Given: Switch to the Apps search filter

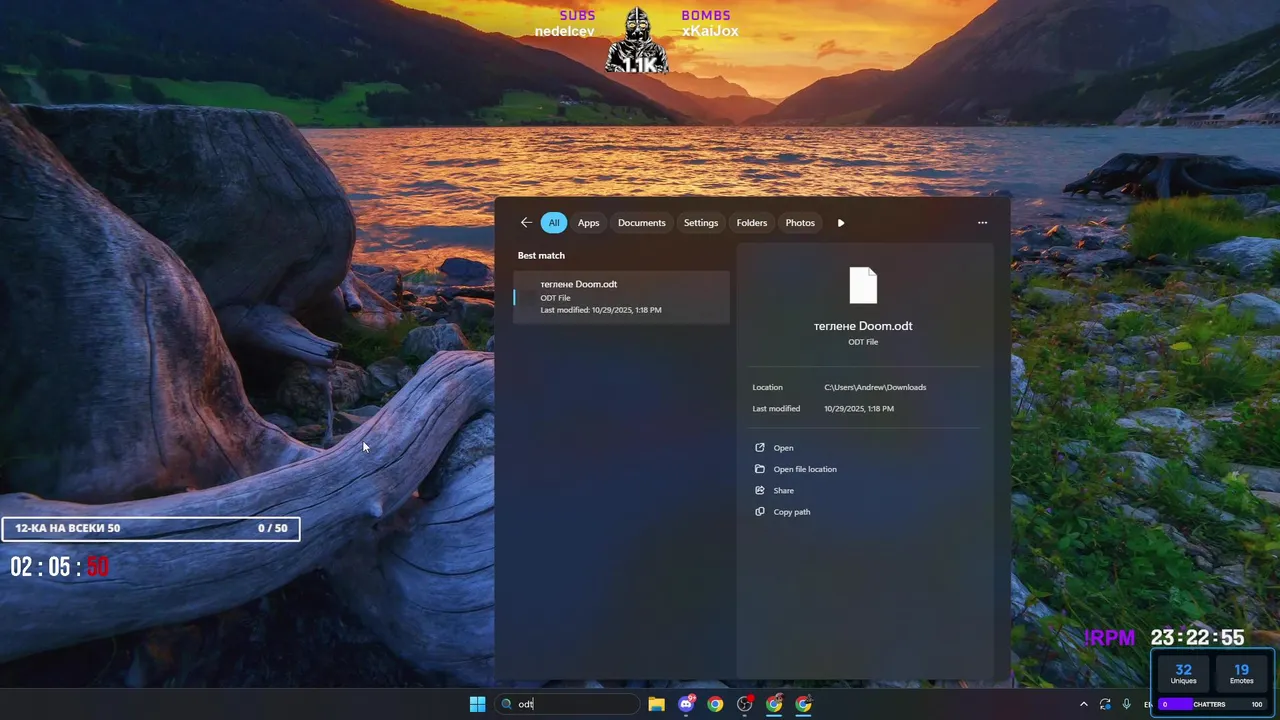Looking at the screenshot, I should click(589, 223).
